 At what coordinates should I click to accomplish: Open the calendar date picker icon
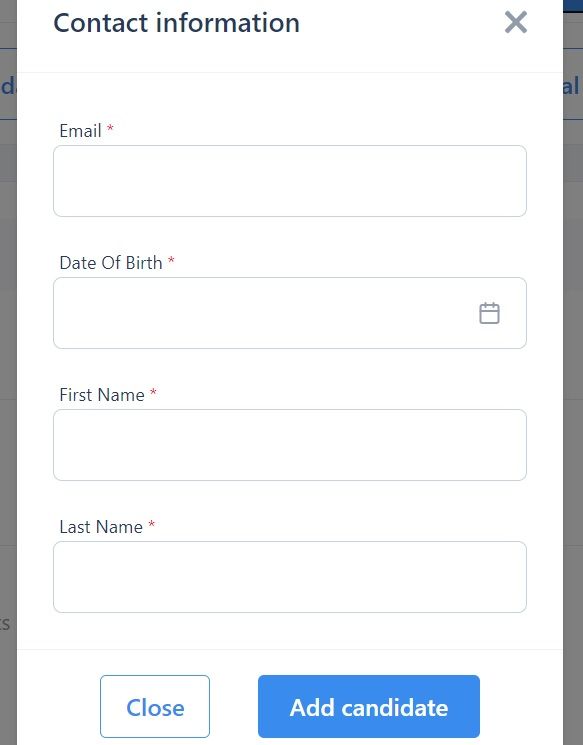tap(489, 313)
